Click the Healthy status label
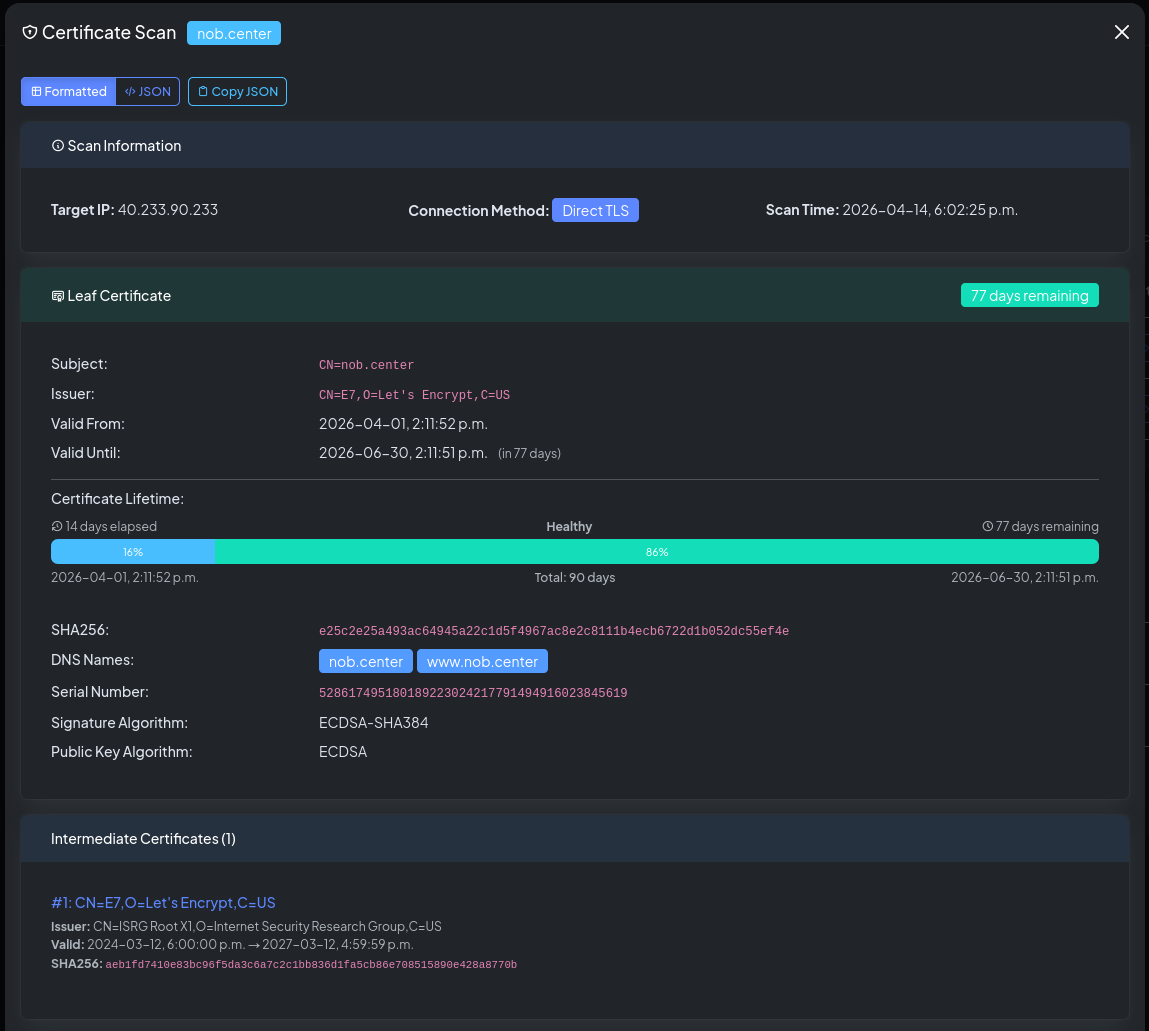 click(x=569, y=526)
